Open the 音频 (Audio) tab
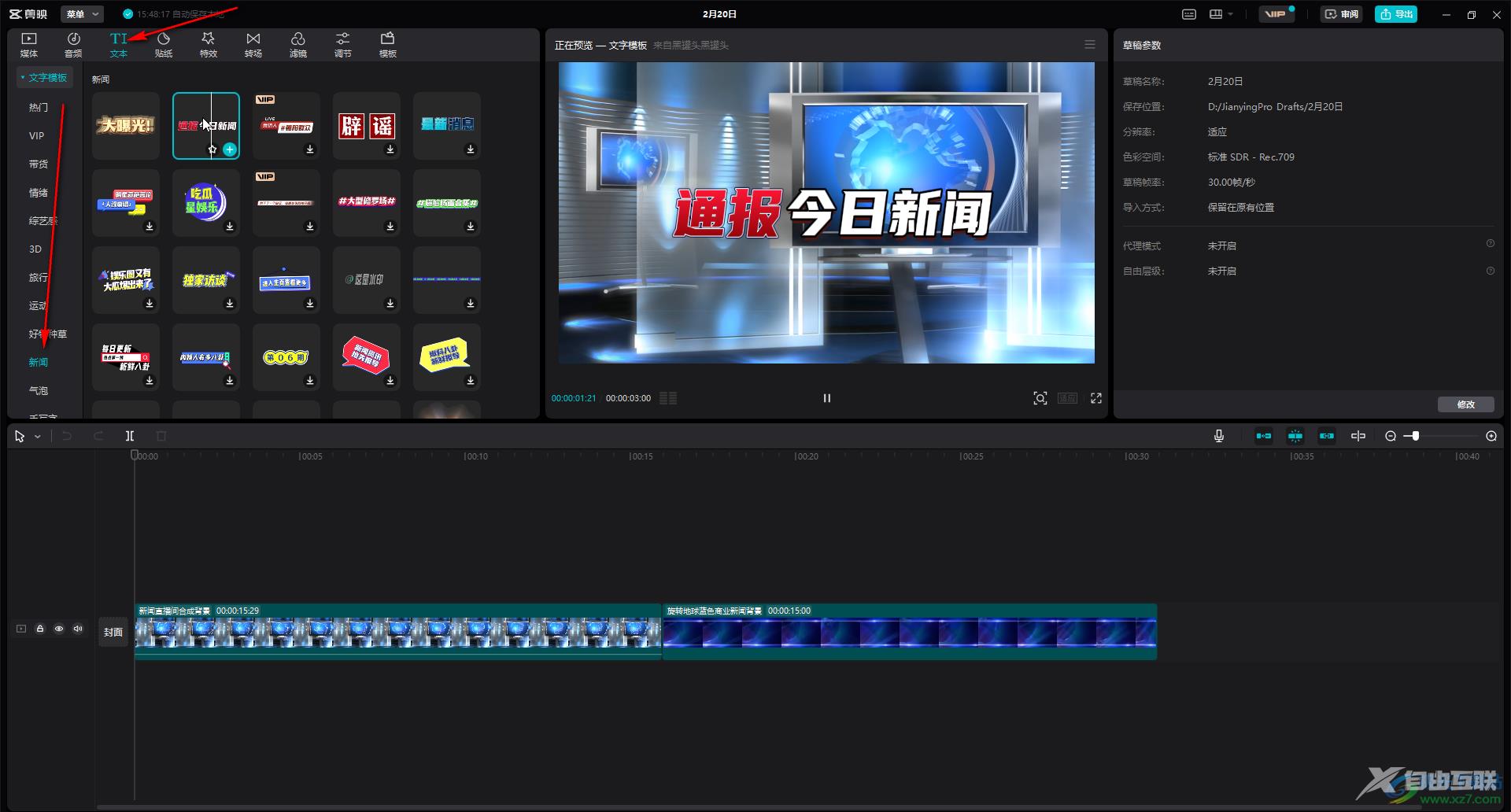Viewport: 1511px width, 812px height. tap(73, 45)
